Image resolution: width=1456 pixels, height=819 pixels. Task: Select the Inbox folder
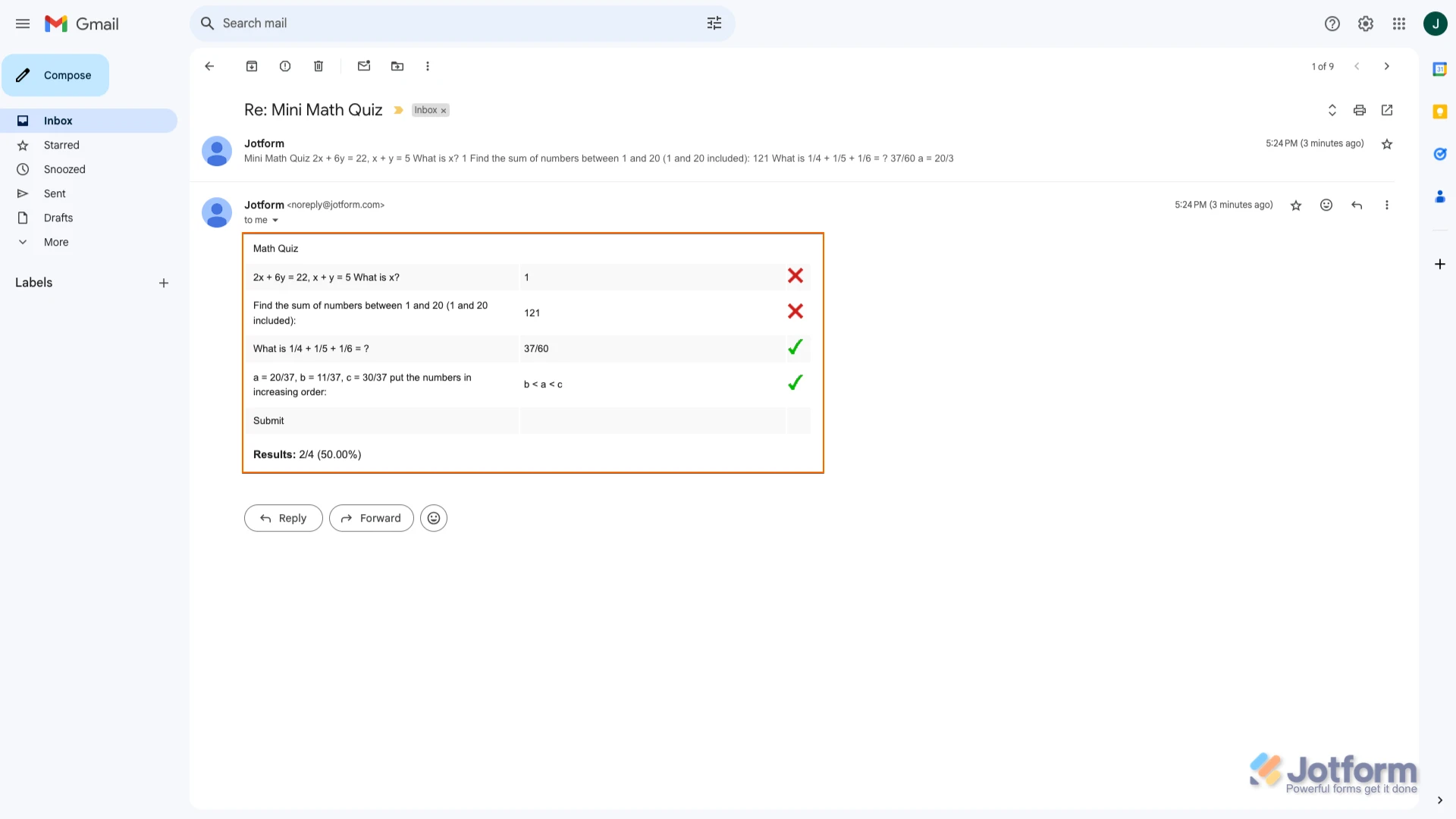(x=58, y=120)
